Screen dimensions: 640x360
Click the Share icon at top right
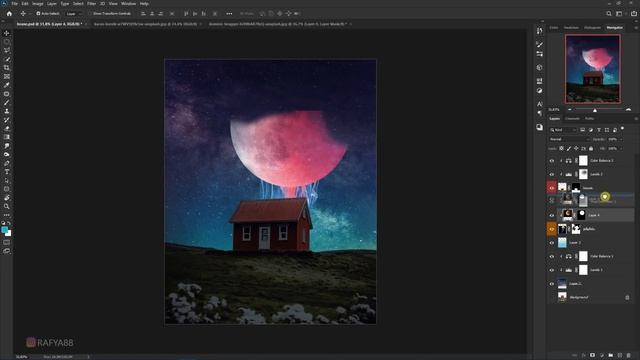(633, 13)
